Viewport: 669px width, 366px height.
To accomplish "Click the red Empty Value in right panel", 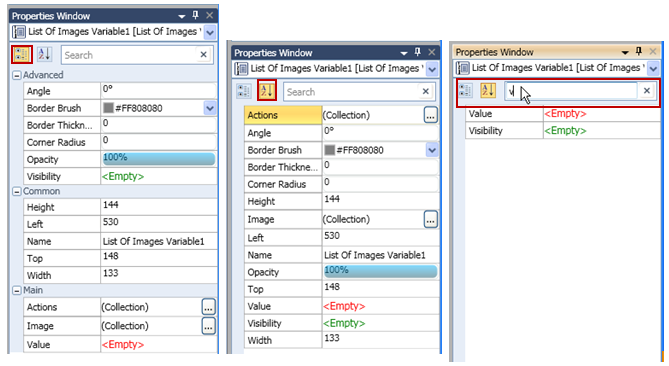I will point(565,113).
